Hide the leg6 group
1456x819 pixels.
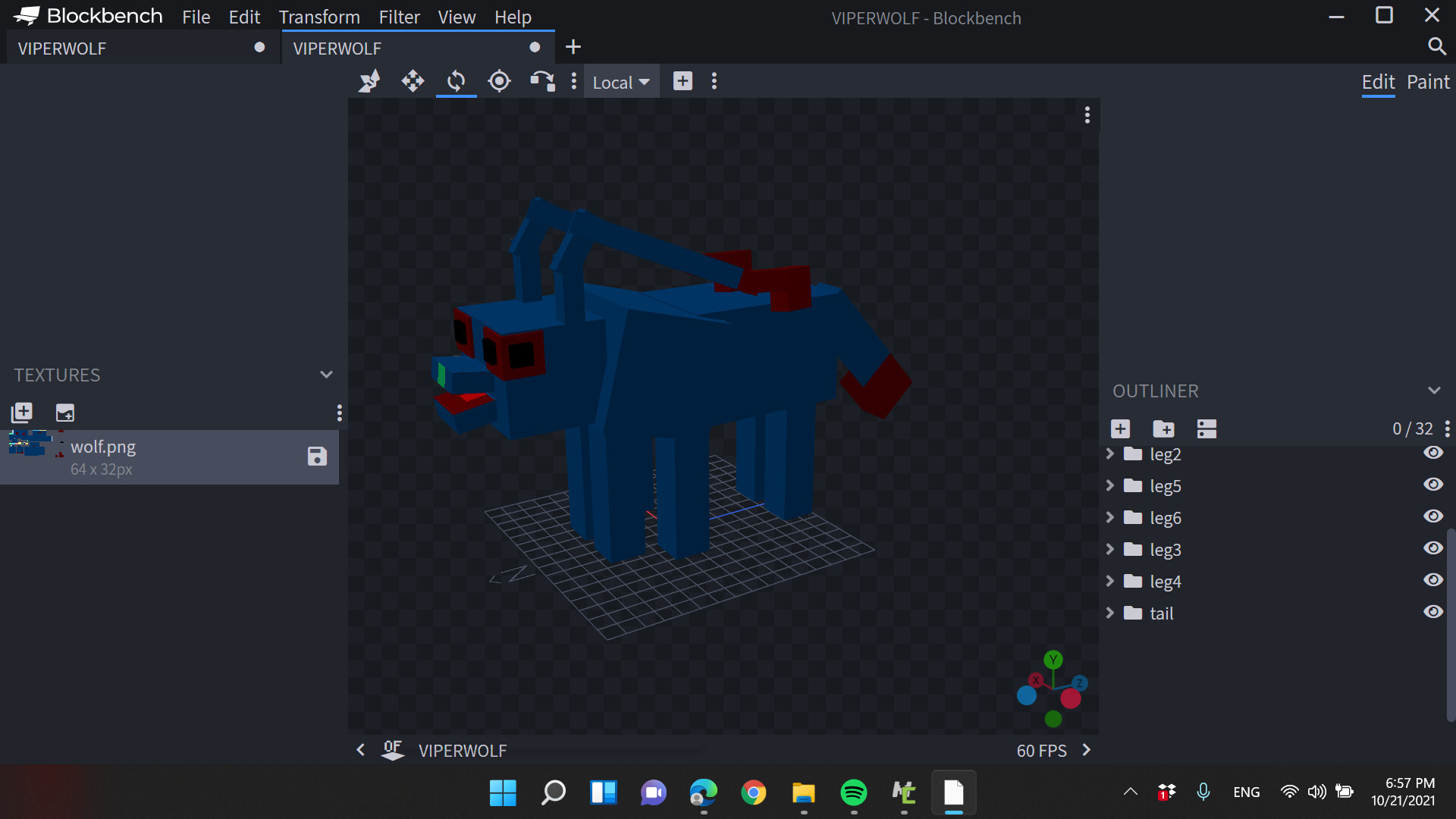tap(1432, 516)
